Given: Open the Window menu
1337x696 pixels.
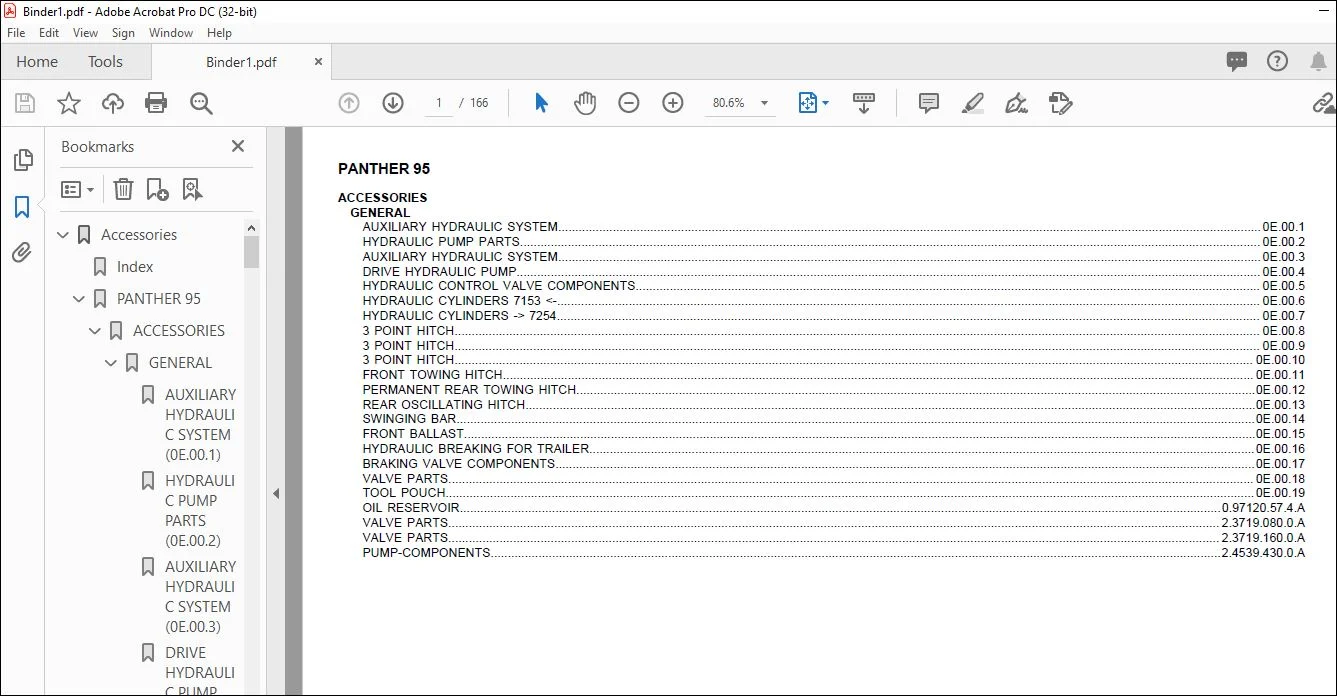Looking at the screenshot, I should (x=171, y=33).
